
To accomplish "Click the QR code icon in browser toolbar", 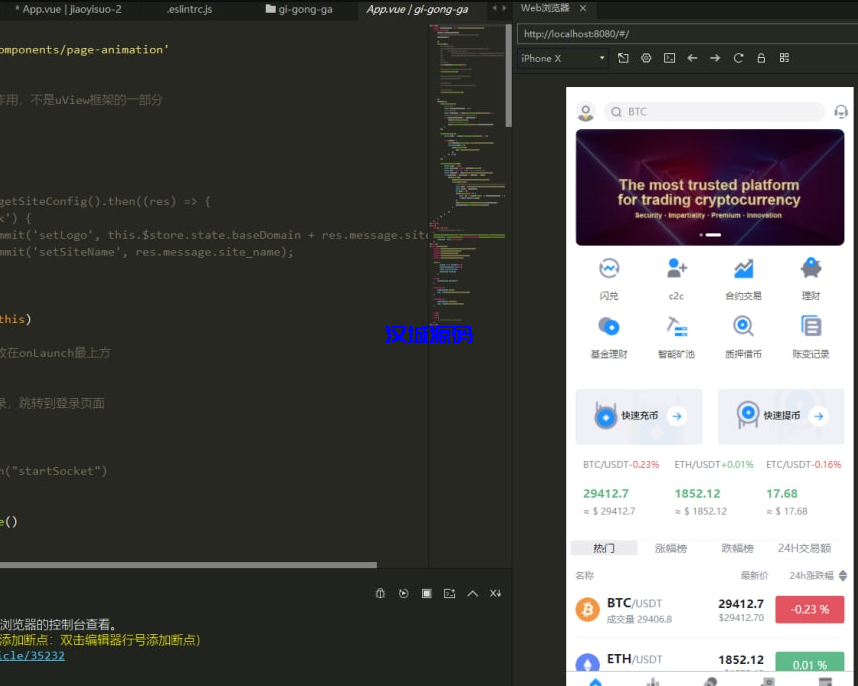I will pos(784,58).
